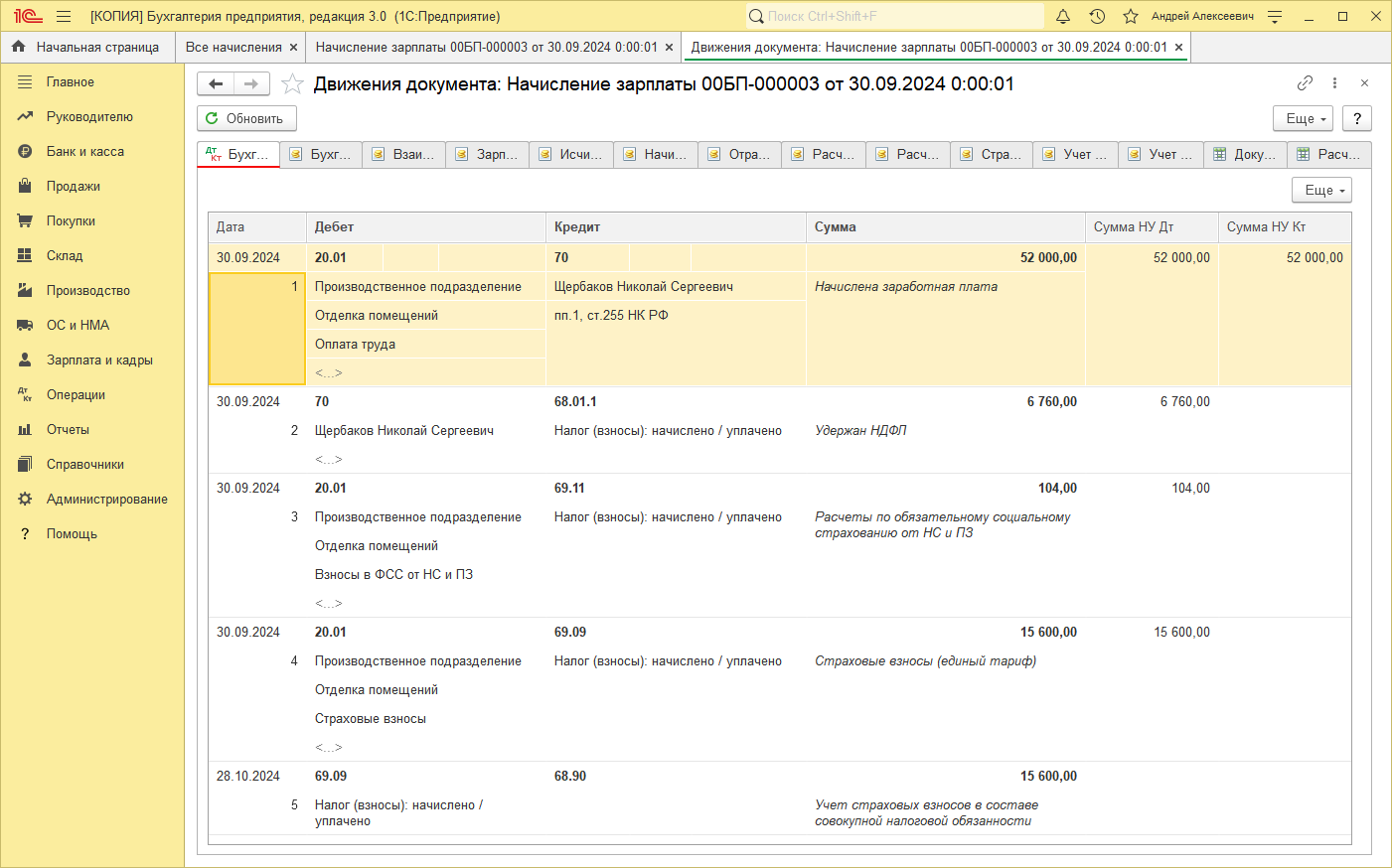Select 'Взносы в ФСС от НС и ПЗ' cell
This screenshot has width=1392, height=868.
(x=425, y=575)
